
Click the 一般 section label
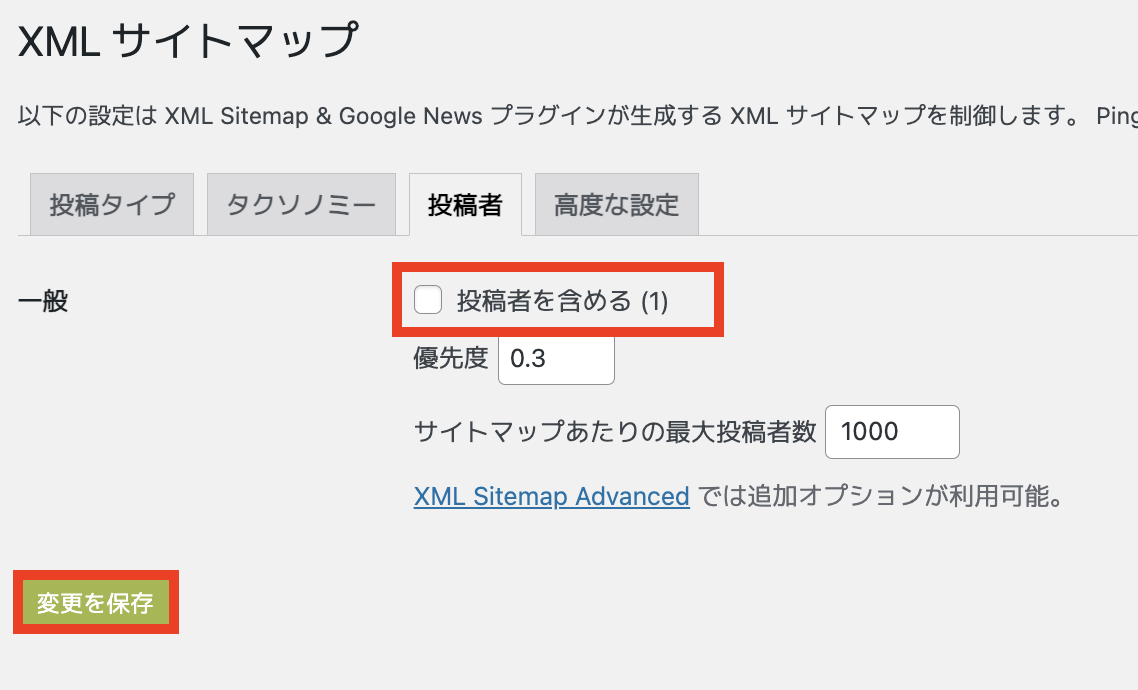pyautogui.click(x=43, y=300)
